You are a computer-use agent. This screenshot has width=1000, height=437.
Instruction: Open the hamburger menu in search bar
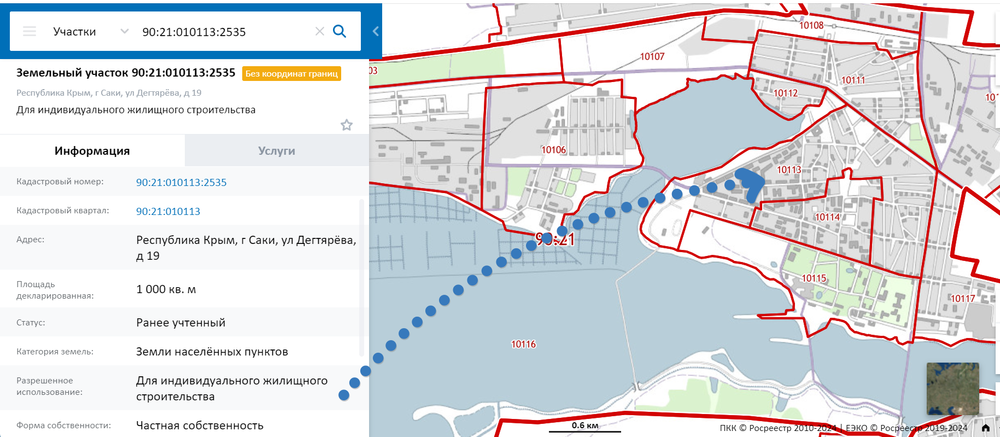[x=29, y=31]
